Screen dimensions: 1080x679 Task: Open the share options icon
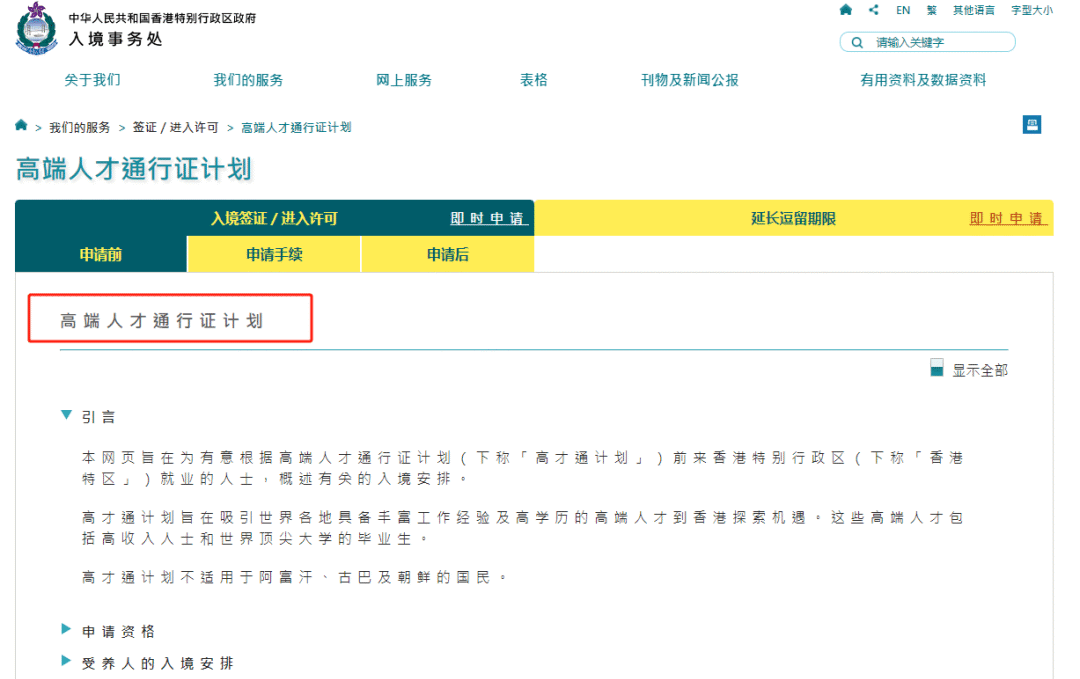(x=872, y=10)
